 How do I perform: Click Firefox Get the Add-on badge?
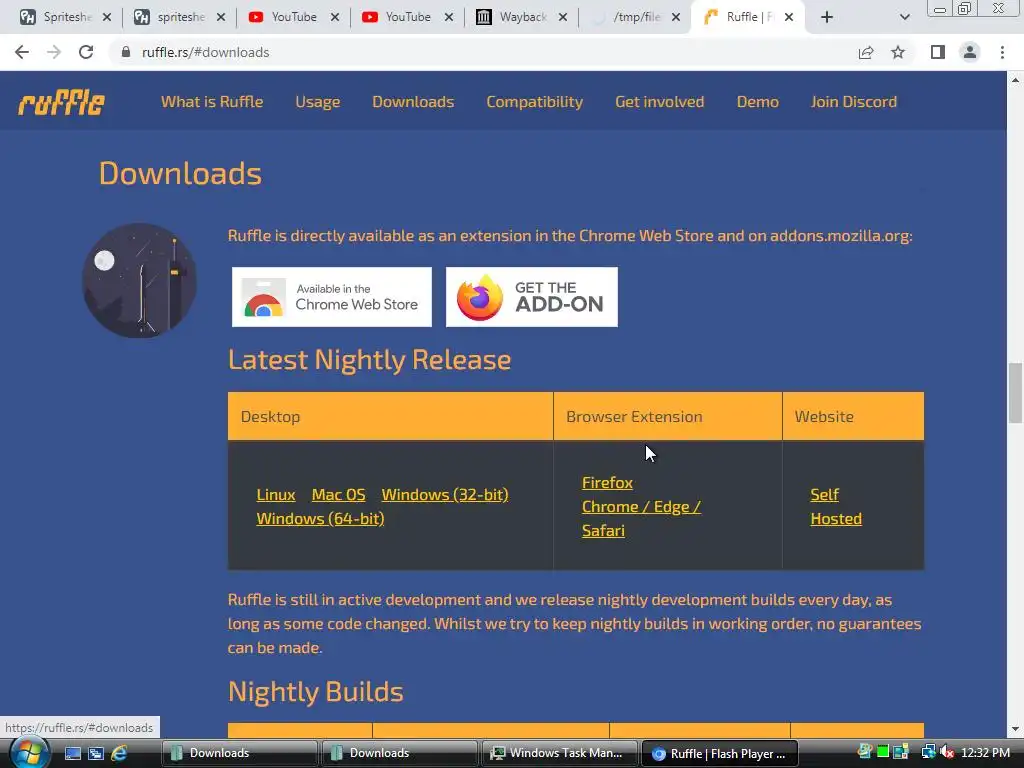pos(532,297)
